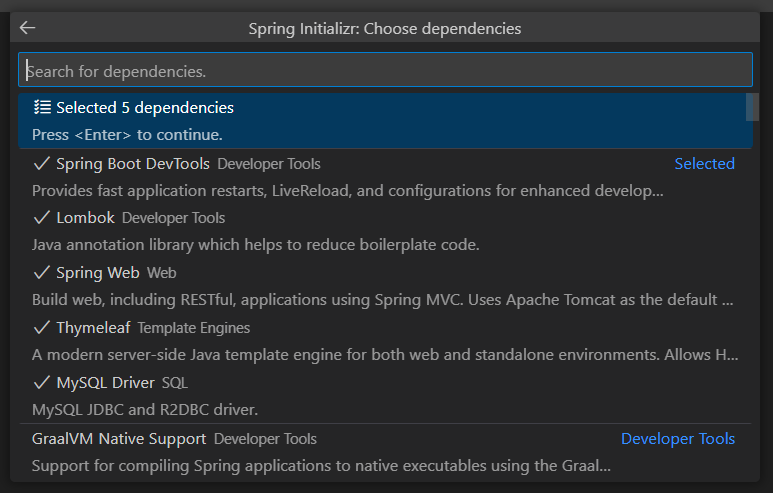This screenshot has width=773, height=493.
Task: Uncheck the Spring Boot DevTools checkmark
Action: pos(41,163)
